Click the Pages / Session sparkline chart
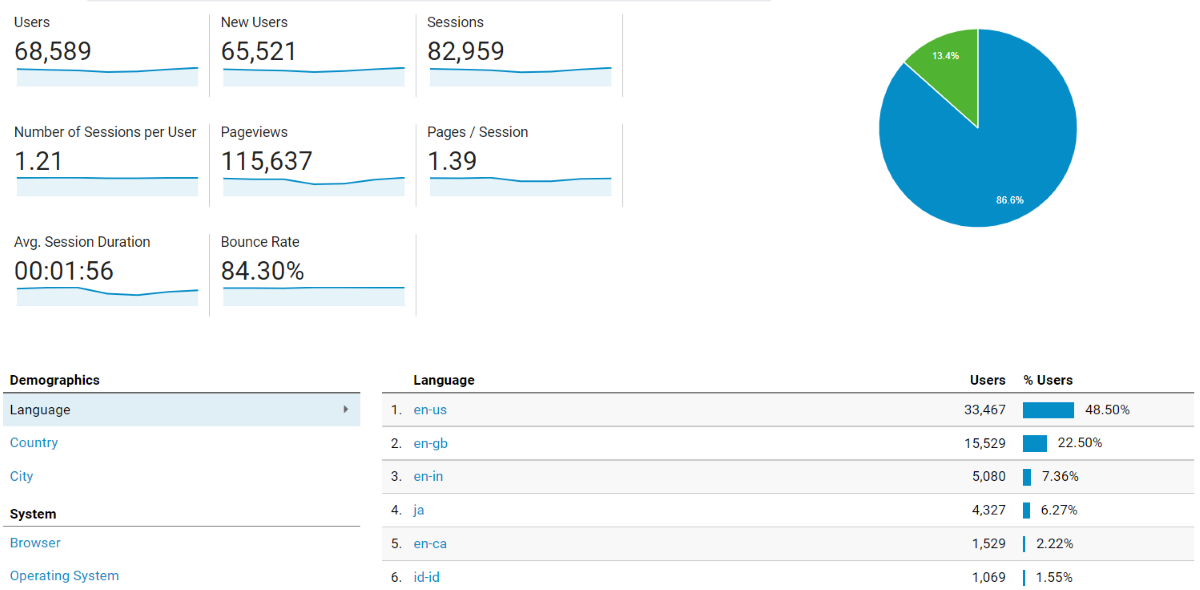The height and width of the screenshot is (590, 1200). point(520,186)
